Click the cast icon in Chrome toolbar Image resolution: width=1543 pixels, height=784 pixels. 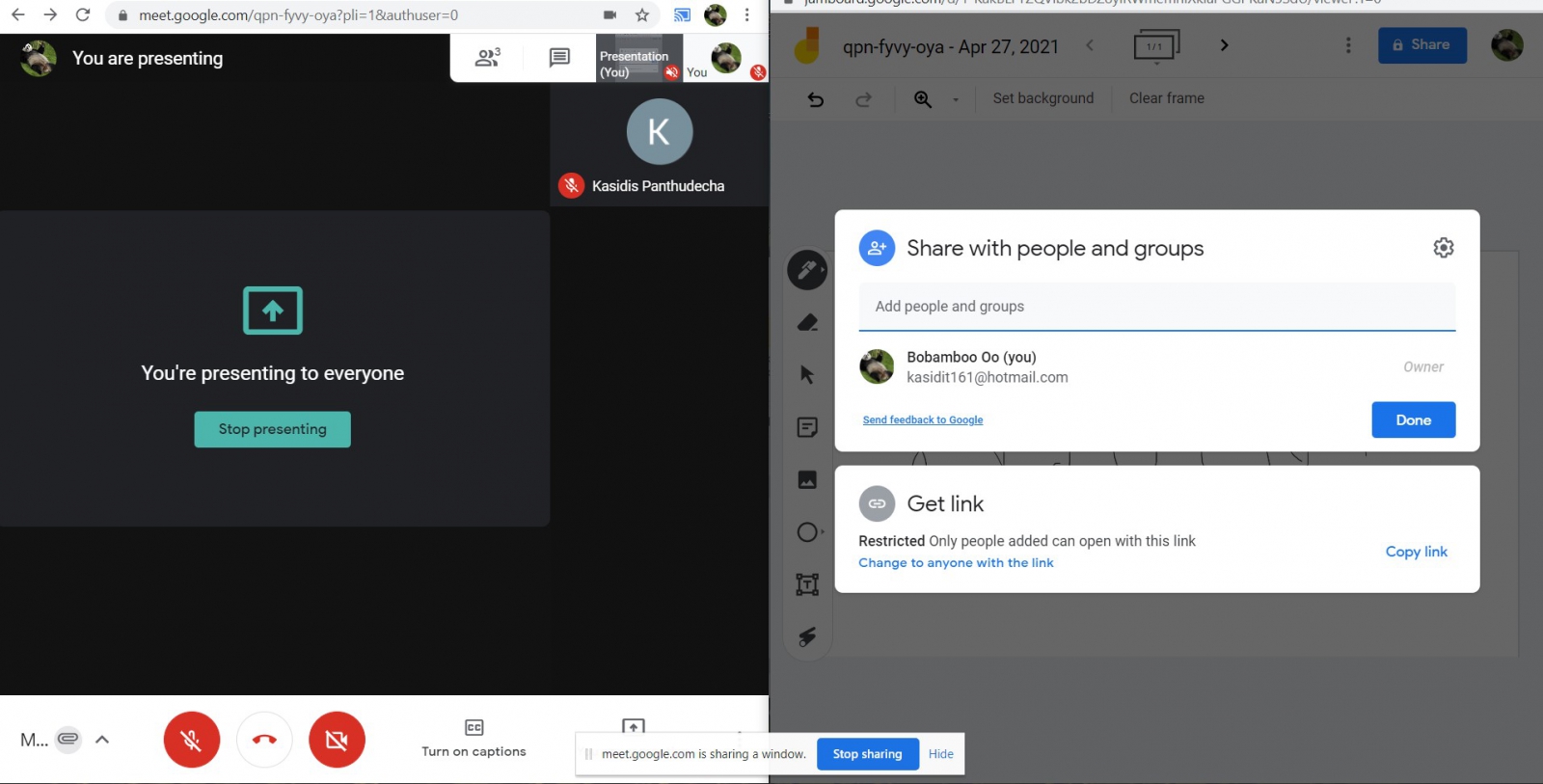(682, 14)
